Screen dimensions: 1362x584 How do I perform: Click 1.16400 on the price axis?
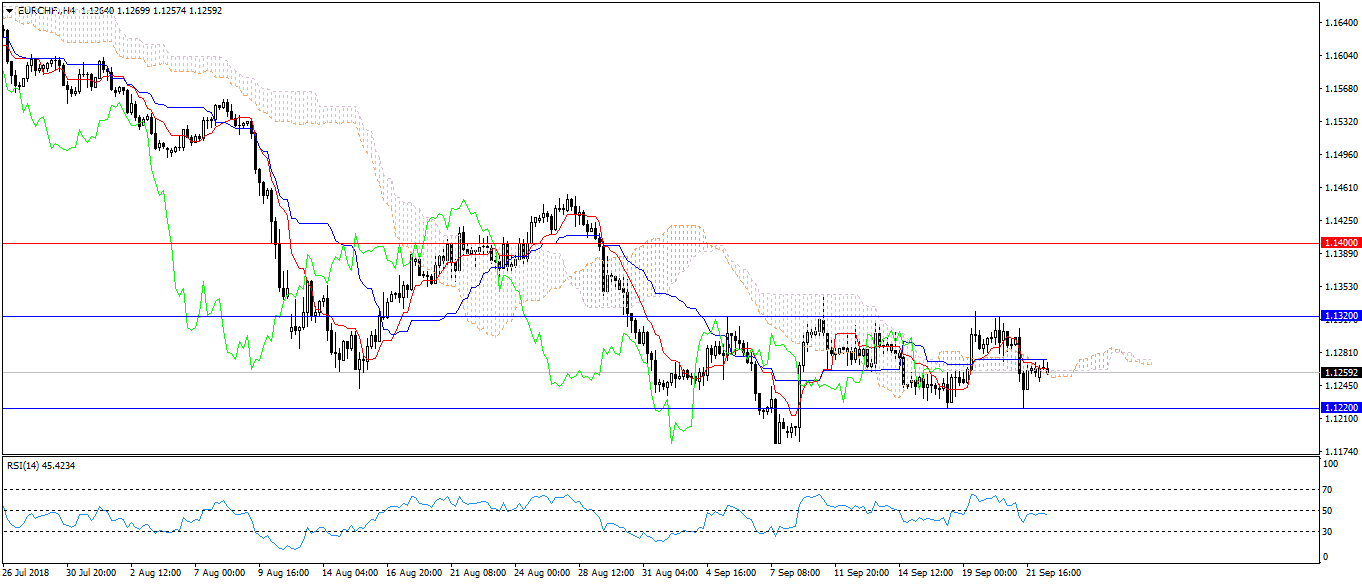[x=1338, y=22]
